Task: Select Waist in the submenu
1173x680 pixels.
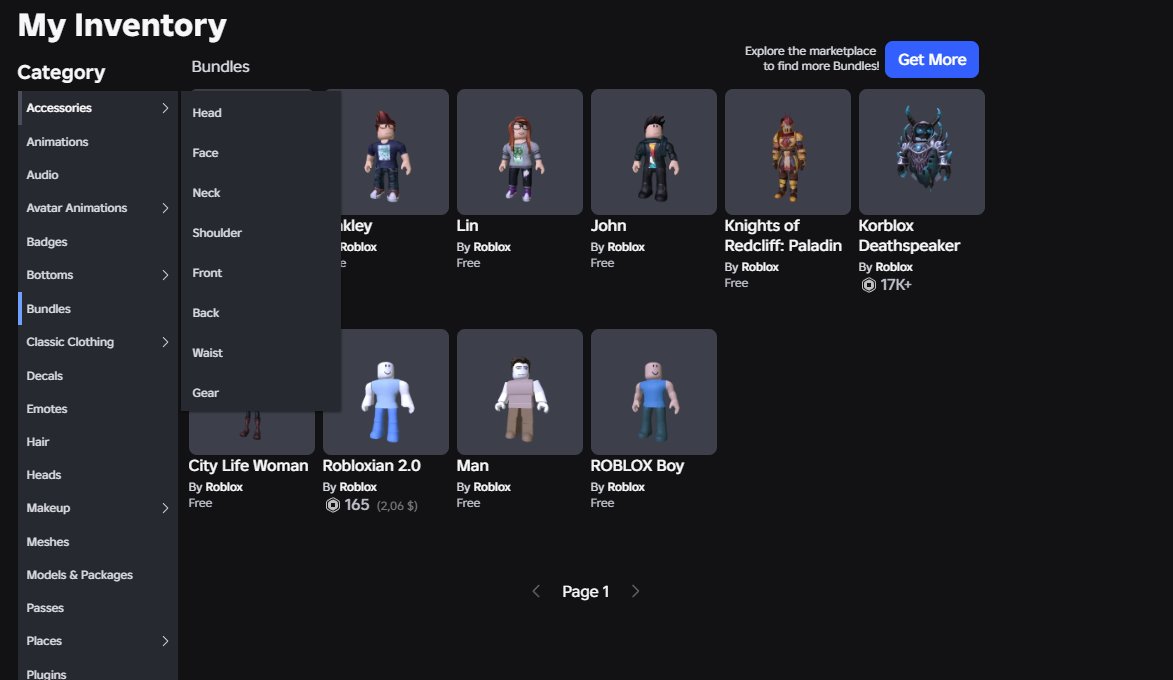Action: tap(260, 353)
